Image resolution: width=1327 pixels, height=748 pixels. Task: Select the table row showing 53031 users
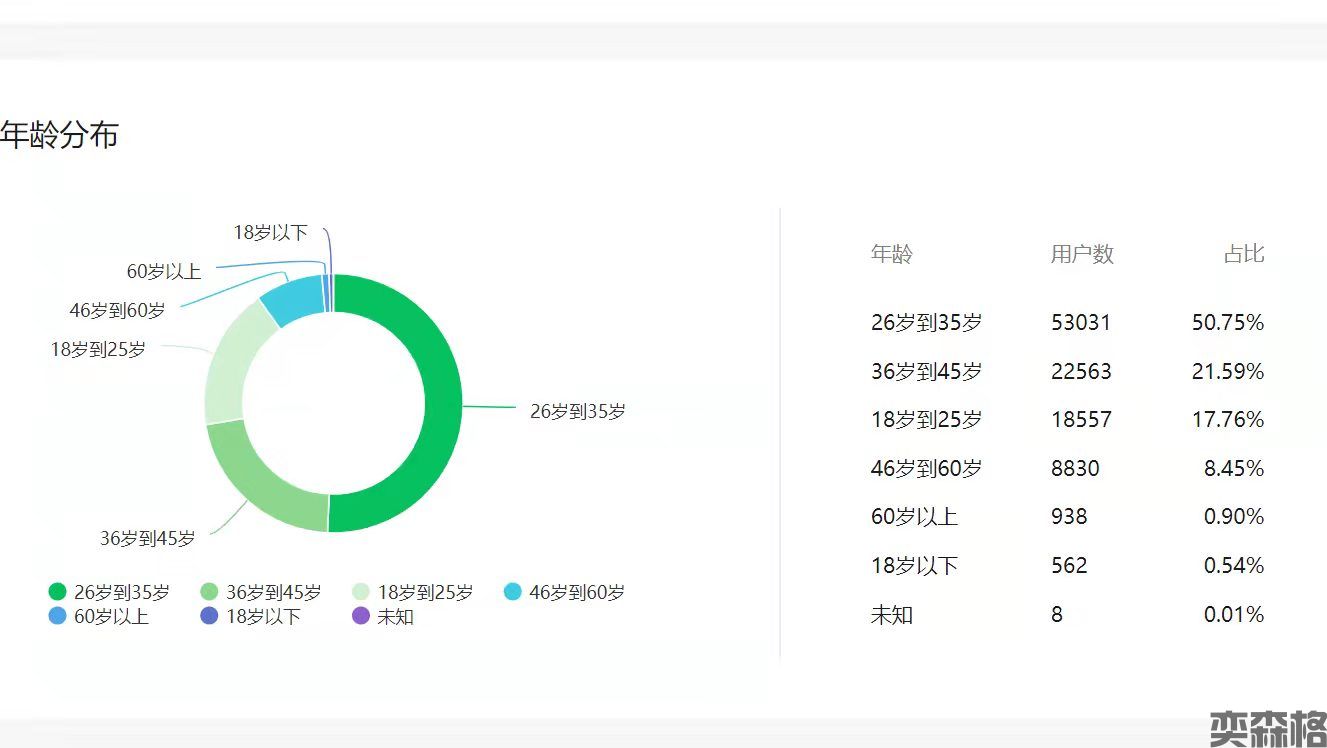1067,322
